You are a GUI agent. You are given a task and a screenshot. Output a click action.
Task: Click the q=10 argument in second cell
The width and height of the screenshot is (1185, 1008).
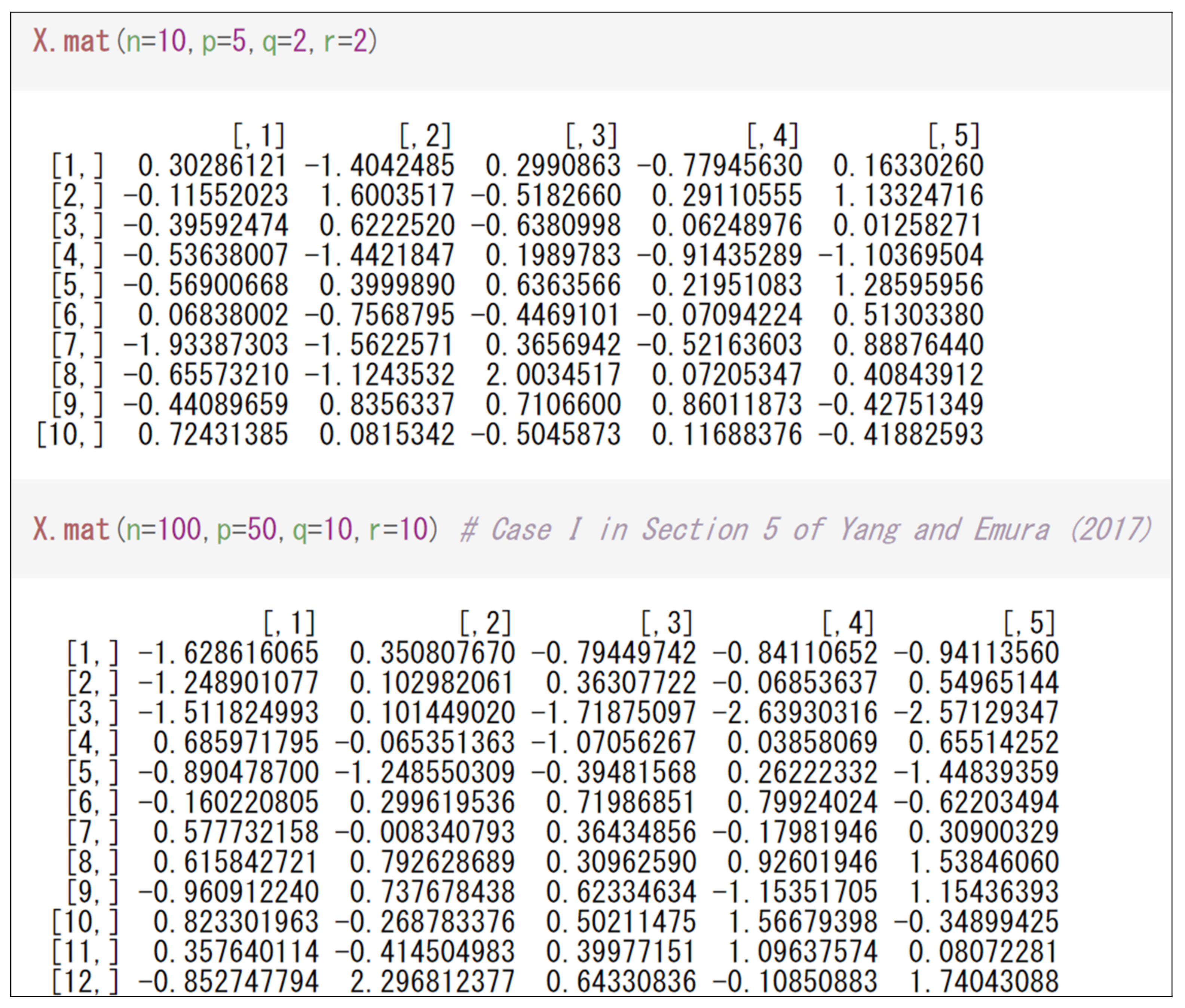tap(322, 529)
